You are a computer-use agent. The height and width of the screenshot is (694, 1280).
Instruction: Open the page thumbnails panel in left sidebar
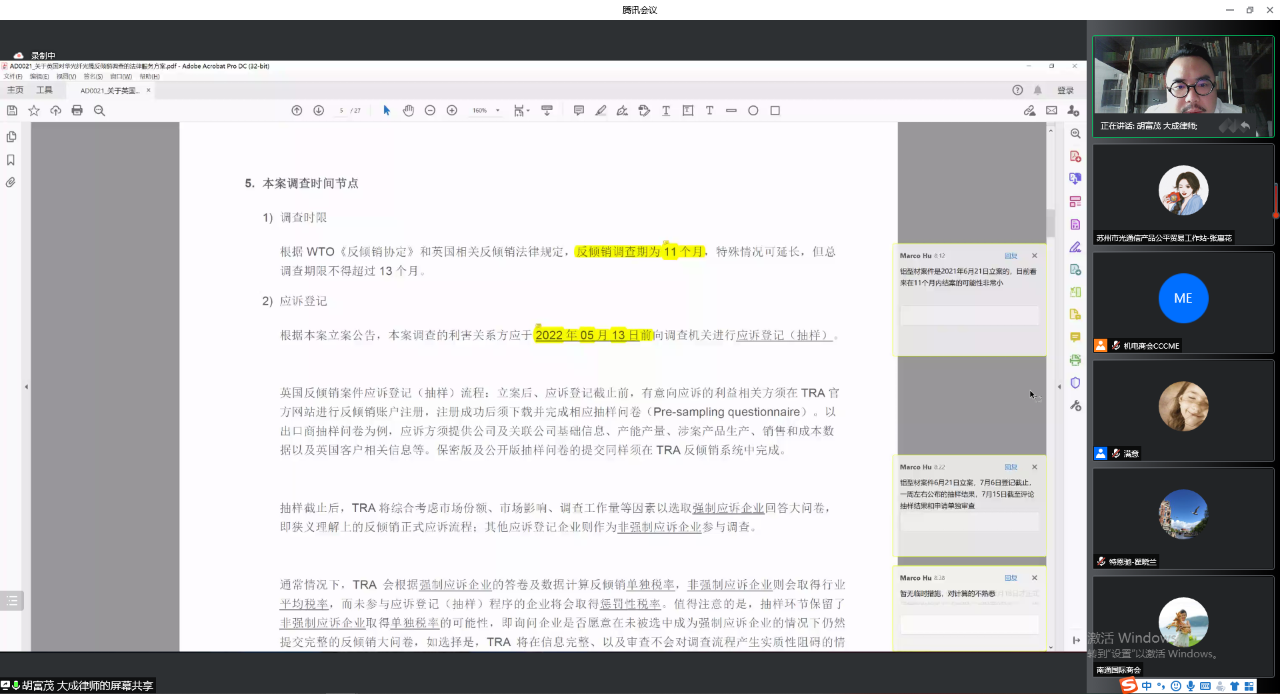point(11,137)
